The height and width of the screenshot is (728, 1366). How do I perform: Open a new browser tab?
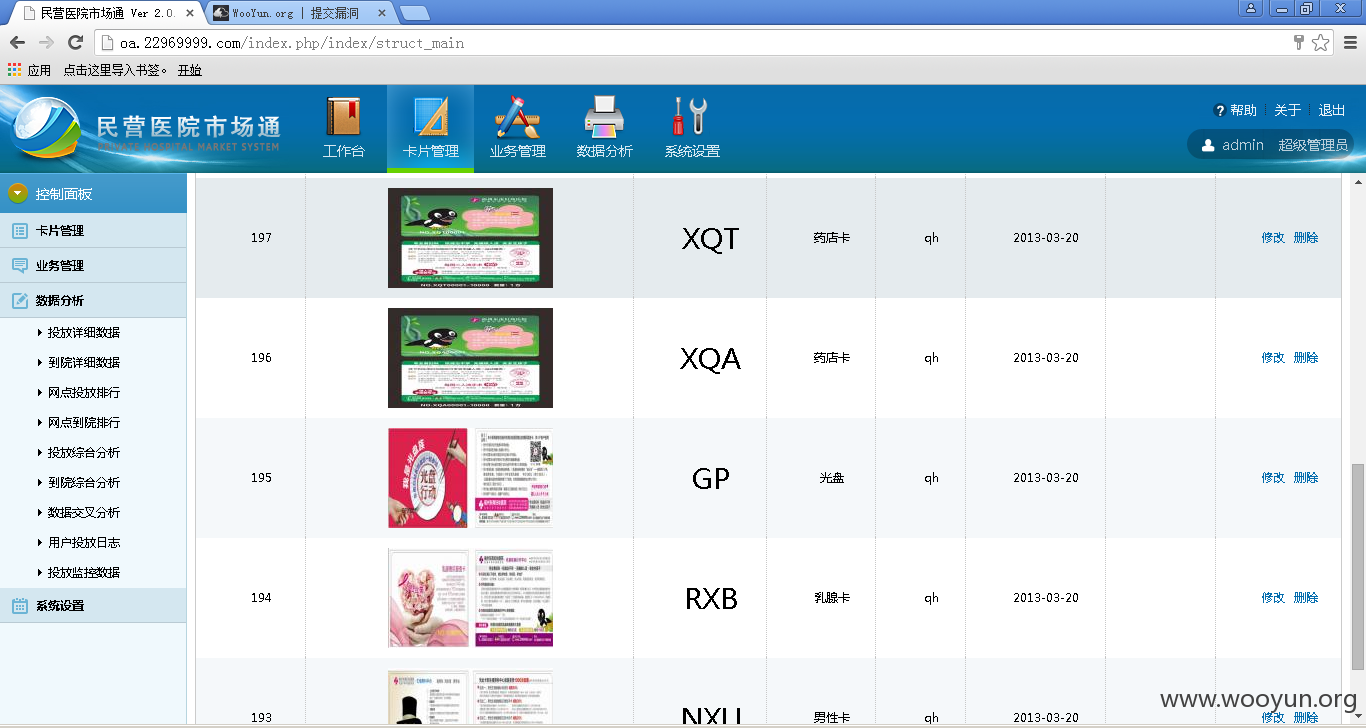415,14
